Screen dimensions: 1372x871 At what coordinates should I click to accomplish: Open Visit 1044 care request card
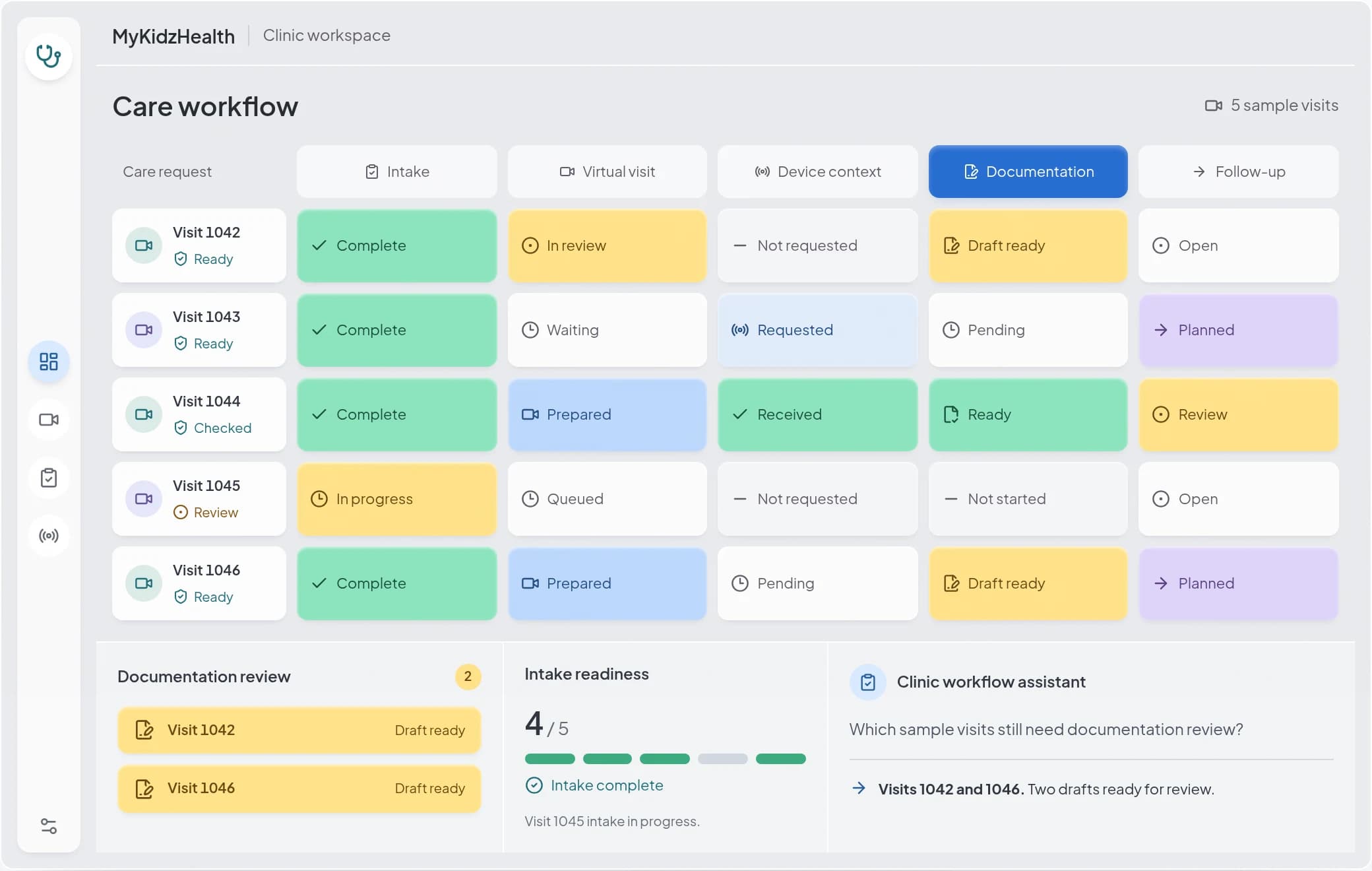click(x=199, y=414)
